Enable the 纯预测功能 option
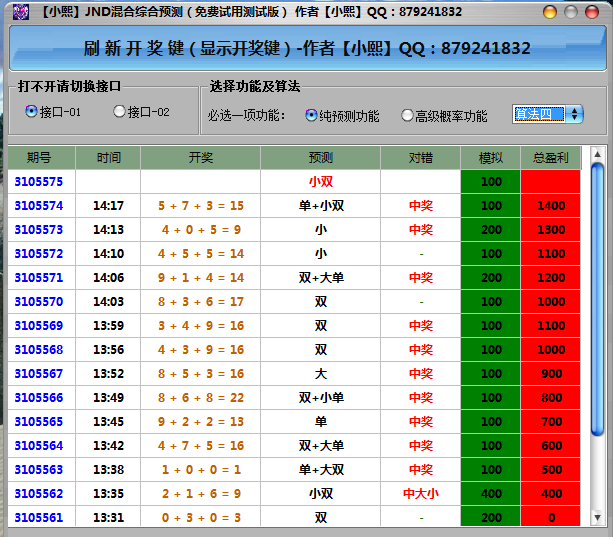The width and height of the screenshot is (613, 537). point(311,115)
